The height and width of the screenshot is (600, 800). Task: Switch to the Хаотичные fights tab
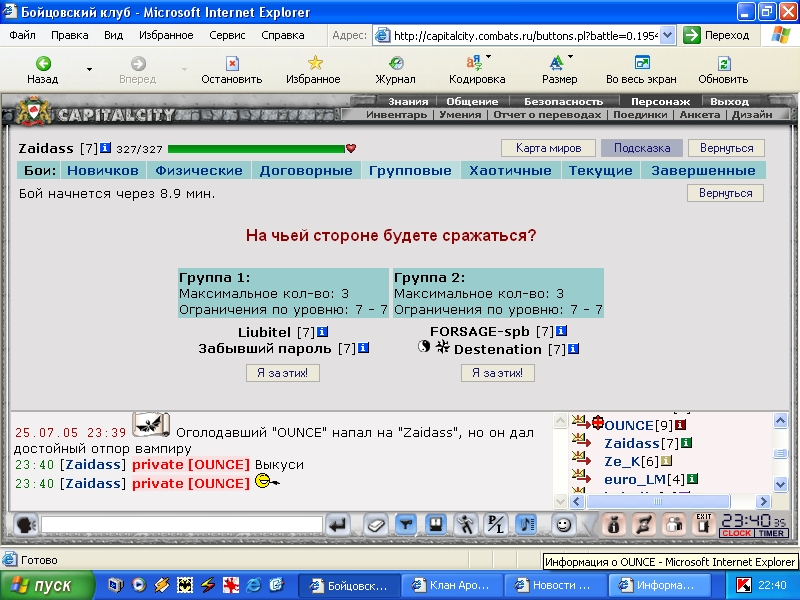tap(510, 170)
